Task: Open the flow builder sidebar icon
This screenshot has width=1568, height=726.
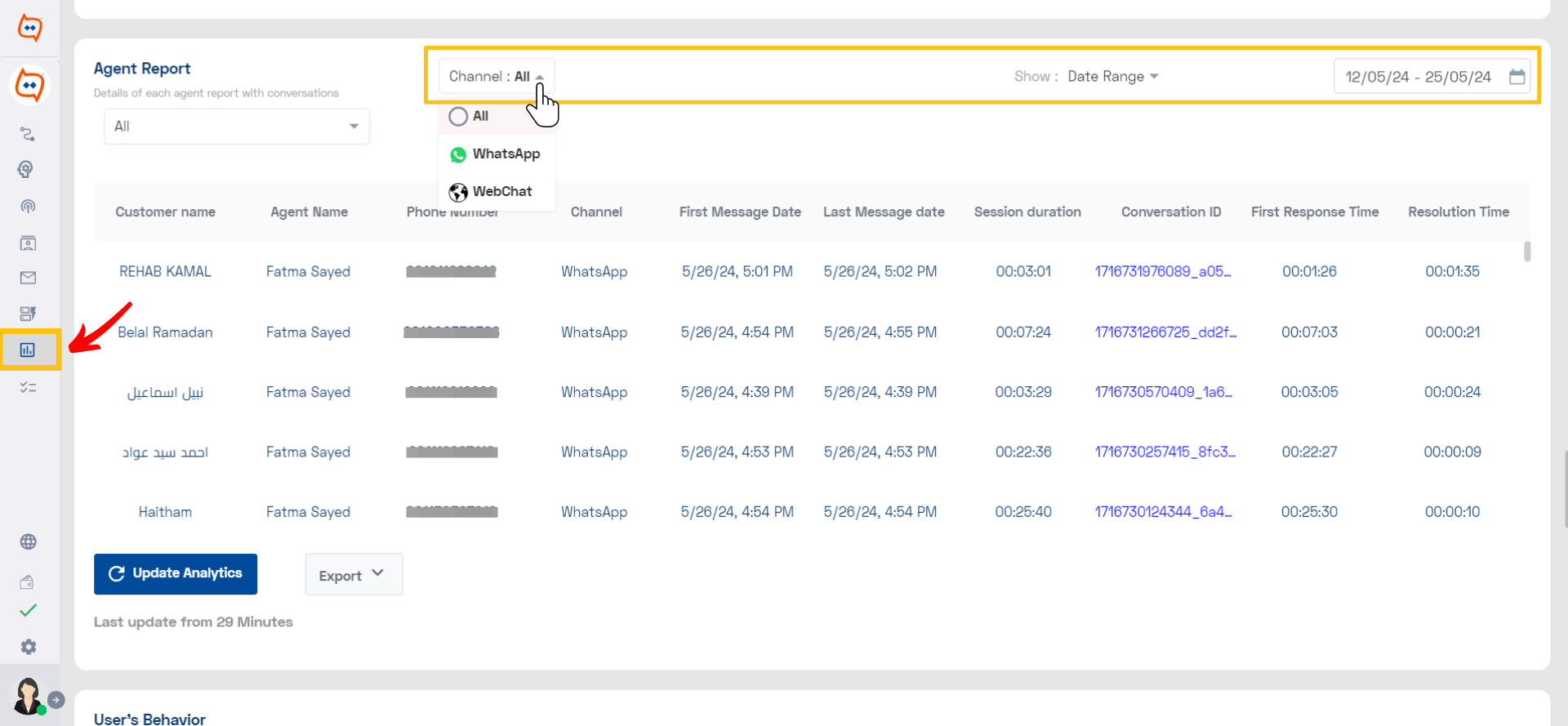Action: click(28, 134)
